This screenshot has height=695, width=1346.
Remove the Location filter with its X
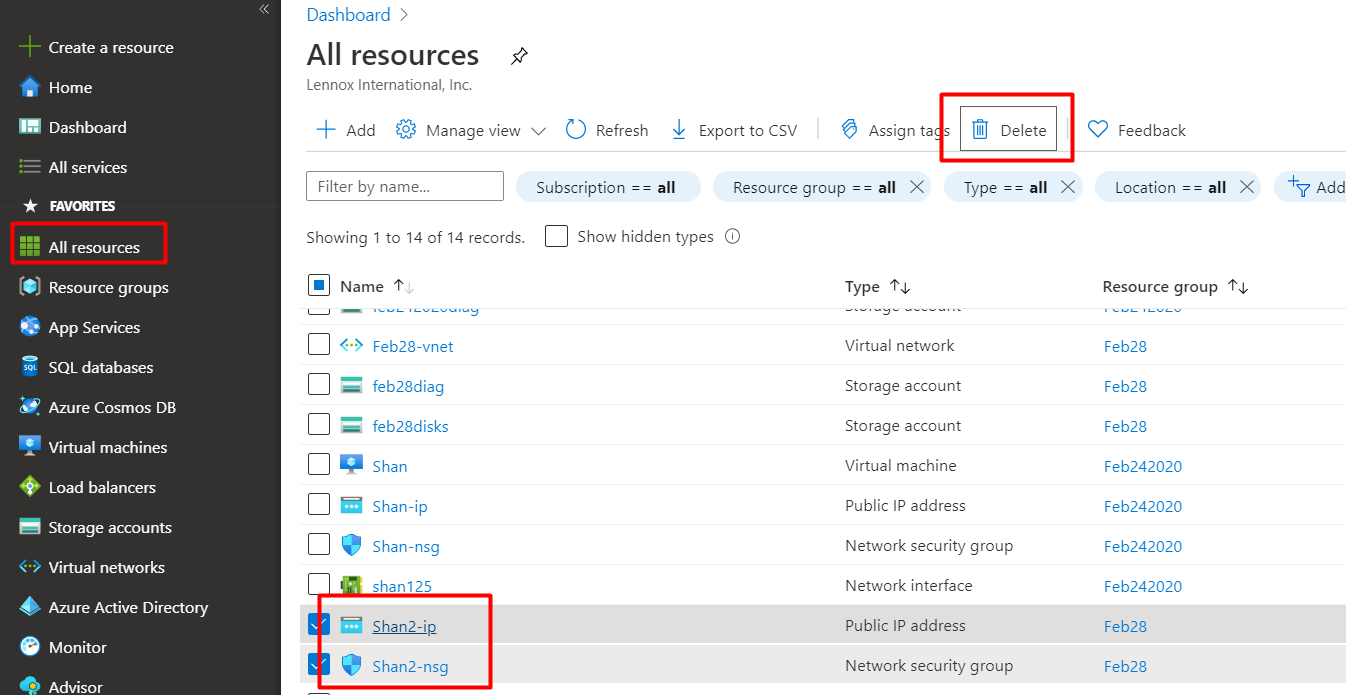(x=1246, y=187)
